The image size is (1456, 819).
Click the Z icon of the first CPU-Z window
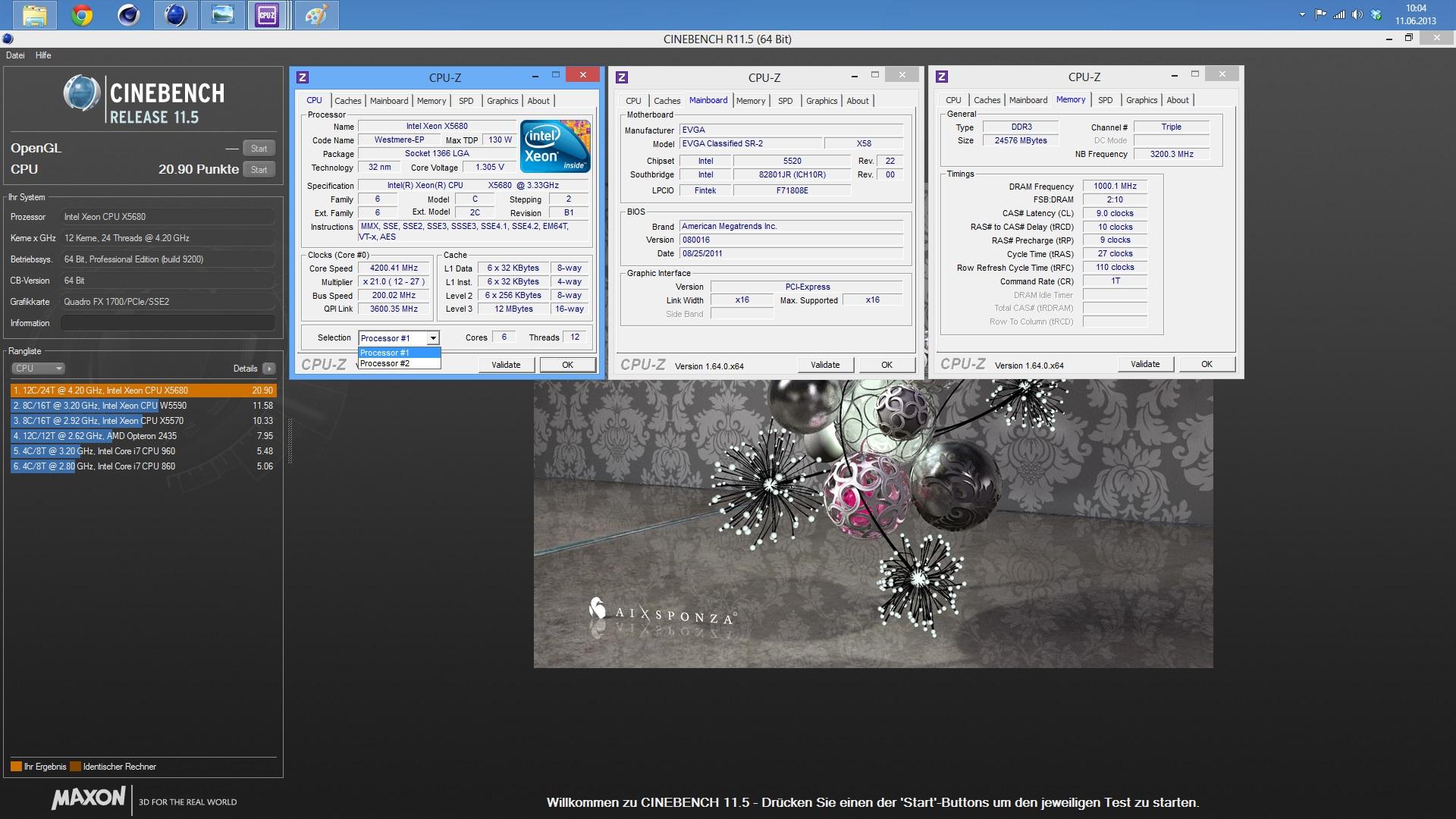pos(303,77)
